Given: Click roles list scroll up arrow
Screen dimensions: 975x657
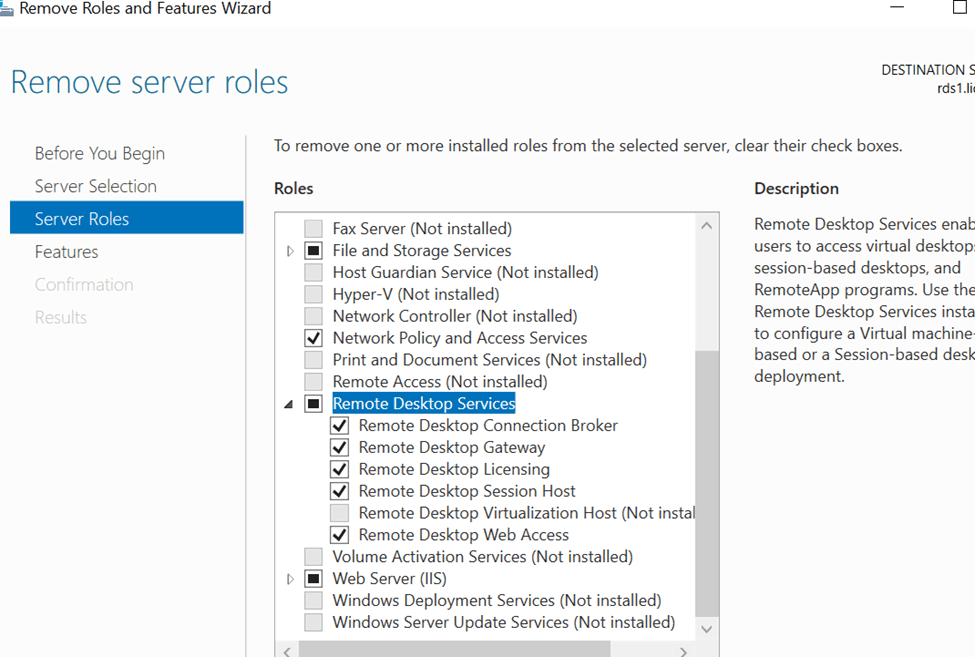Looking at the screenshot, I should click(706, 226).
